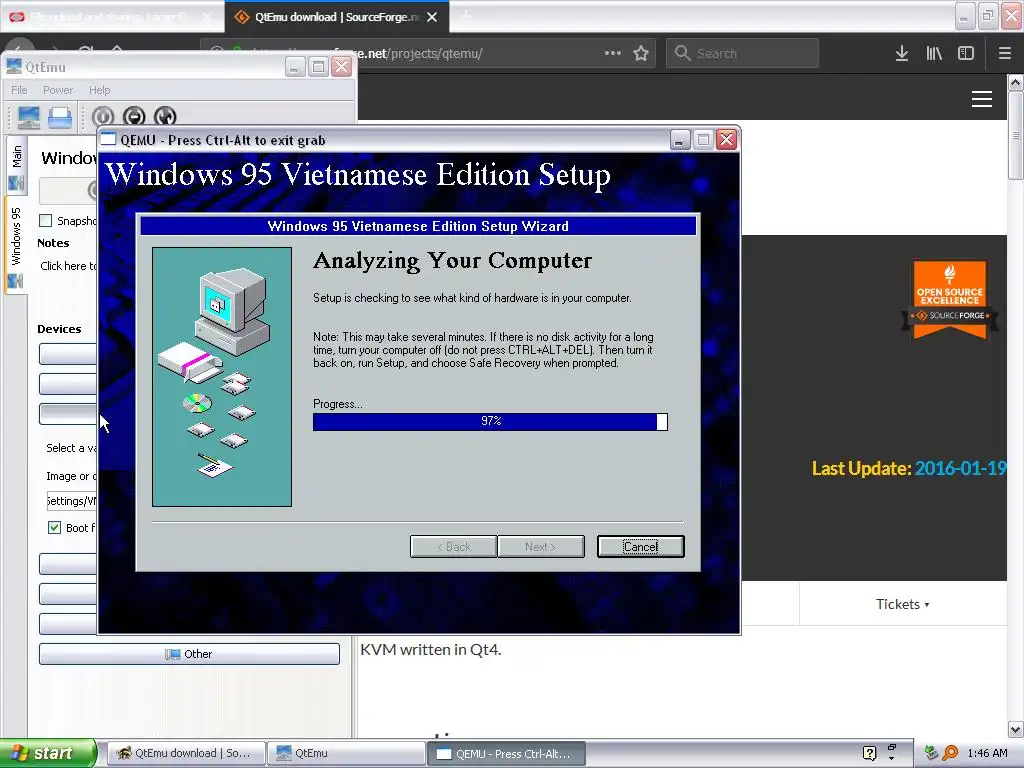
Task: Click the open machine icon in QtEmu toolbar
Action: 60,117
